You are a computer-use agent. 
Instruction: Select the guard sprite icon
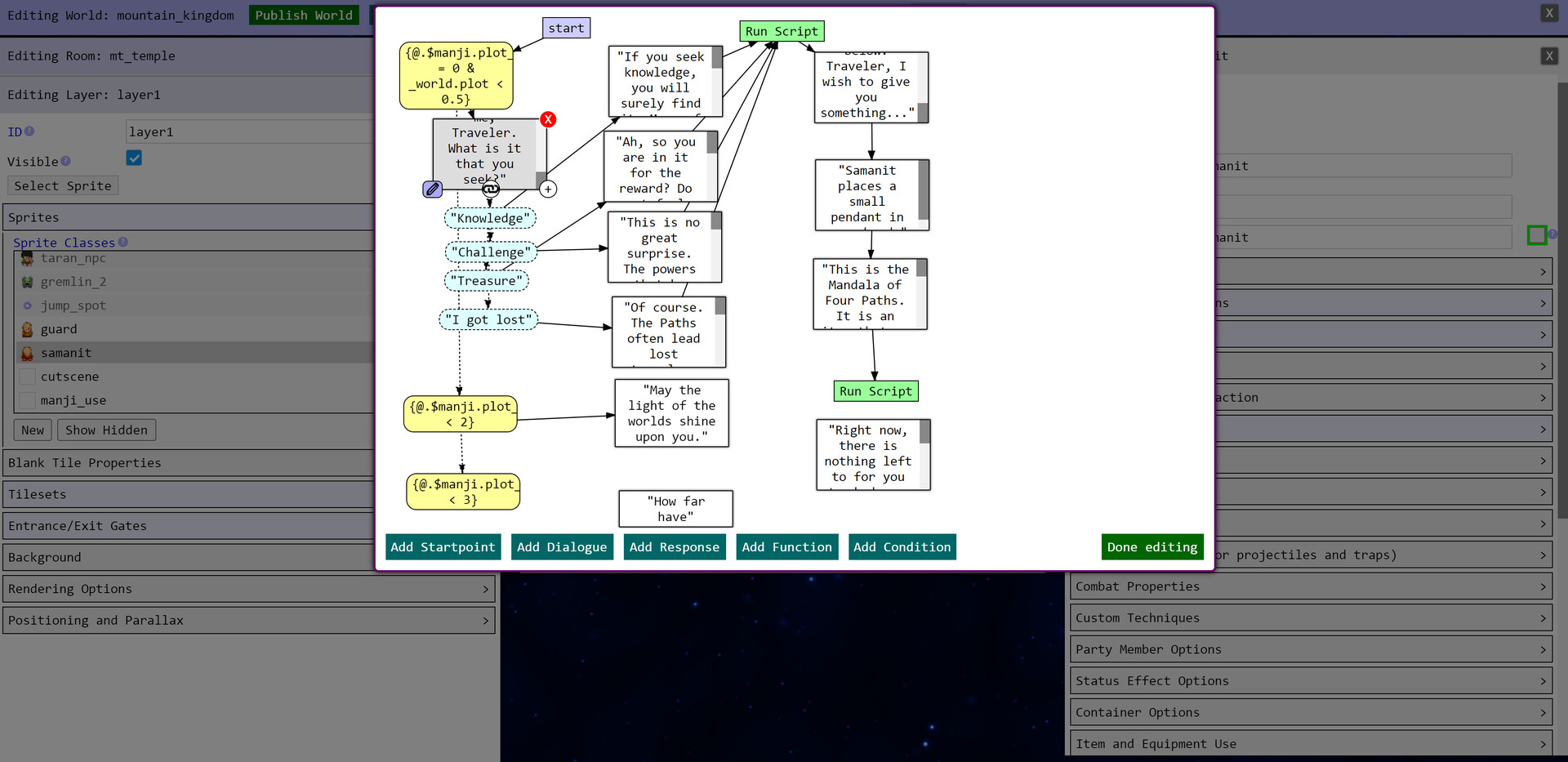(27, 329)
